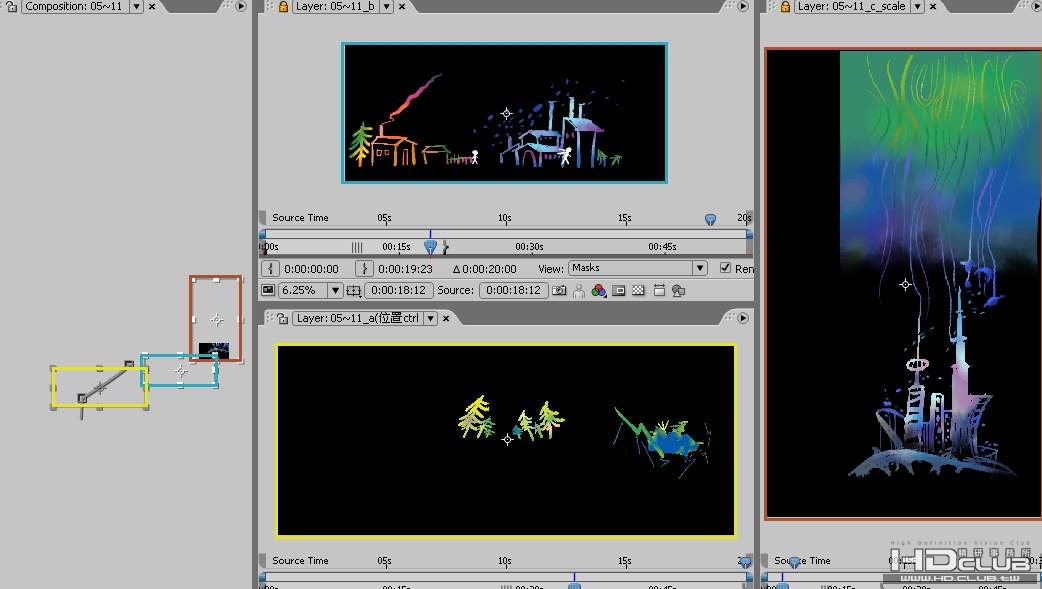The image size is (1042, 589).
Task: Toggle the region of interest icon
Action: click(619, 291)
